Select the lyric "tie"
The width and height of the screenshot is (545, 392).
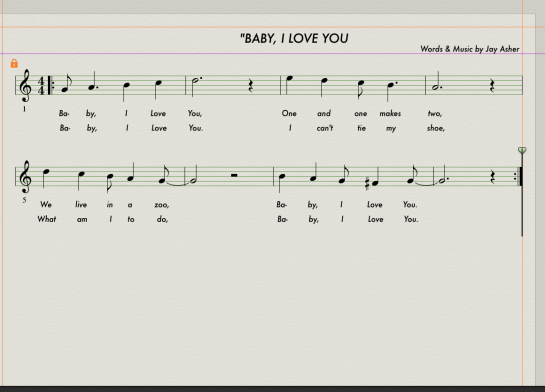click(361, 128)
